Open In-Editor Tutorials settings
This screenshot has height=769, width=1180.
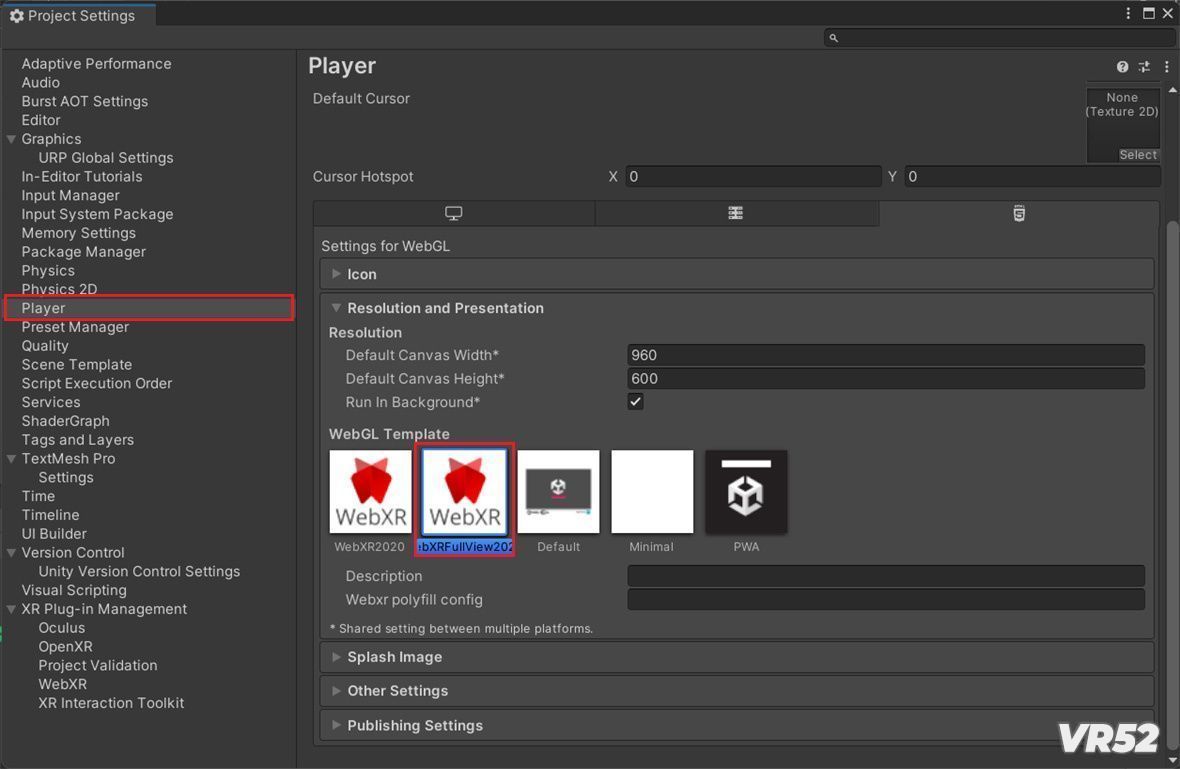point(82,177)
